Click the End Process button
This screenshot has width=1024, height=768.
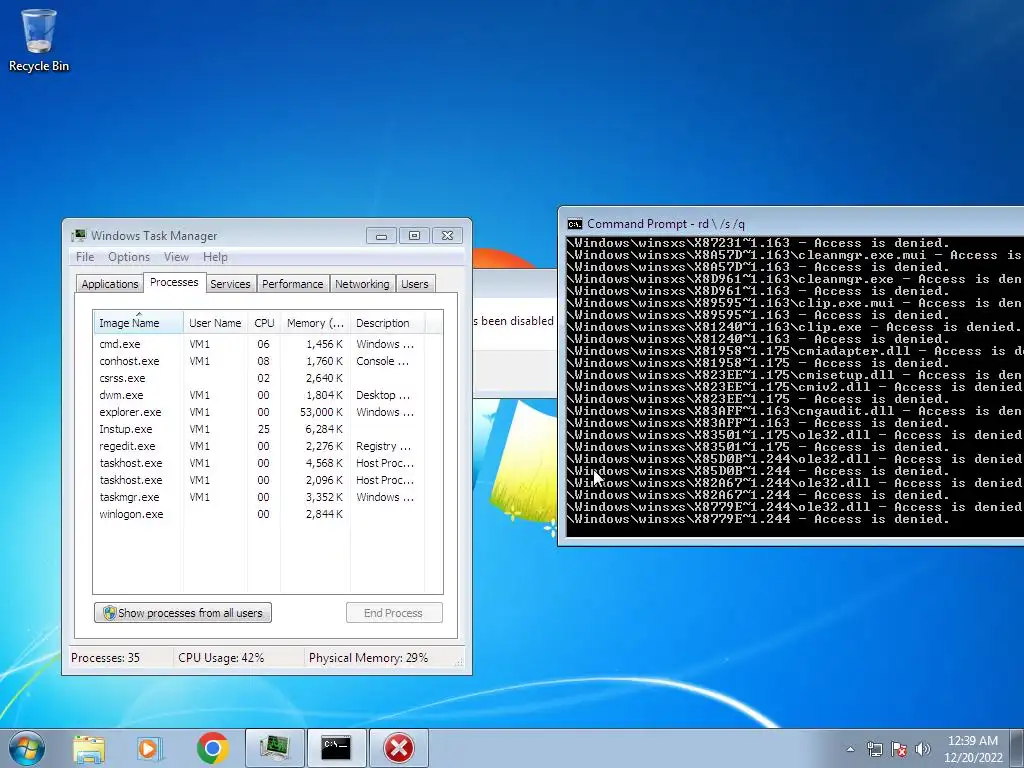pos(394,613)
